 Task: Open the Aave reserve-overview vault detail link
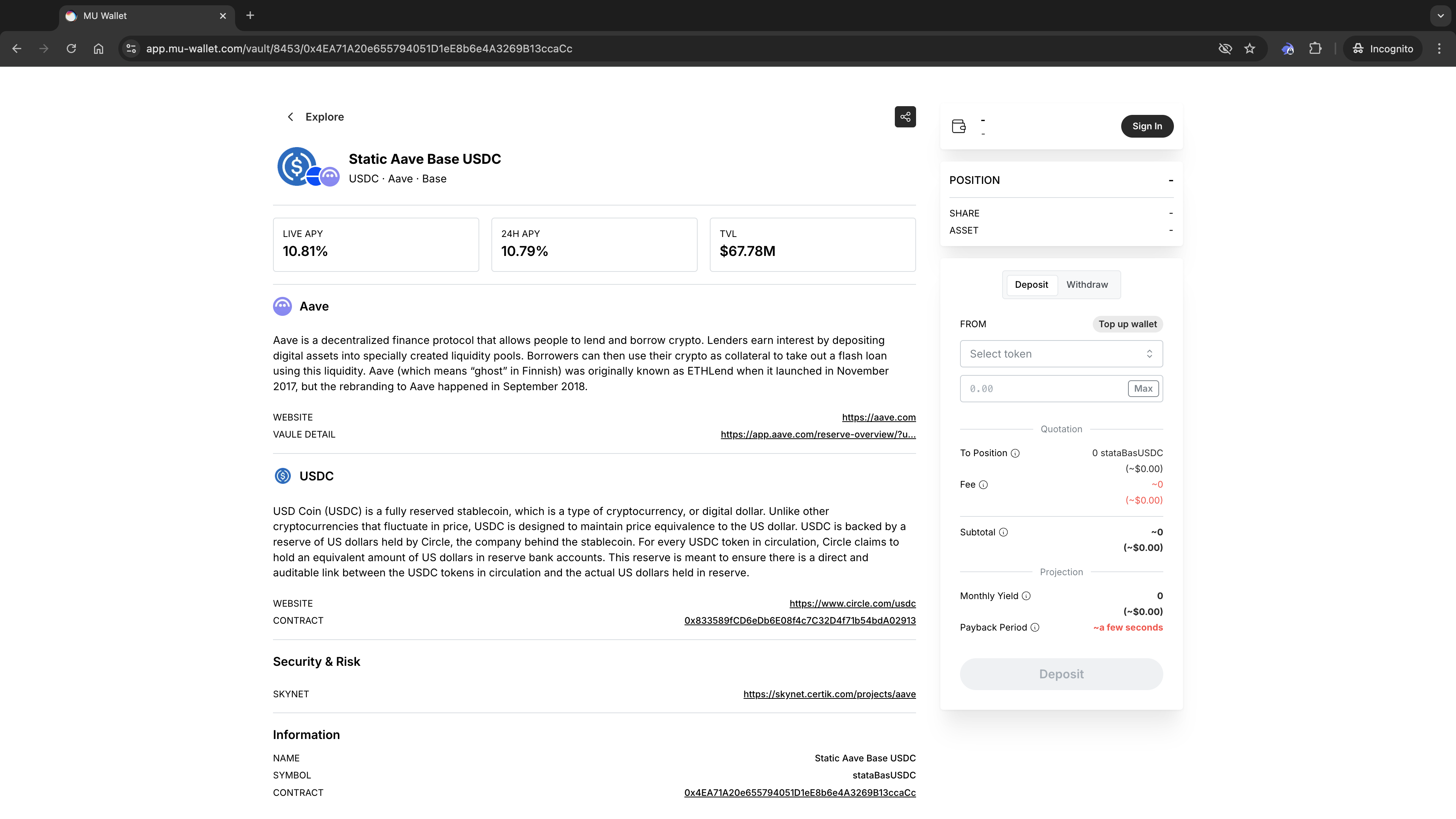pyautogui.click(x=818, y=435)
